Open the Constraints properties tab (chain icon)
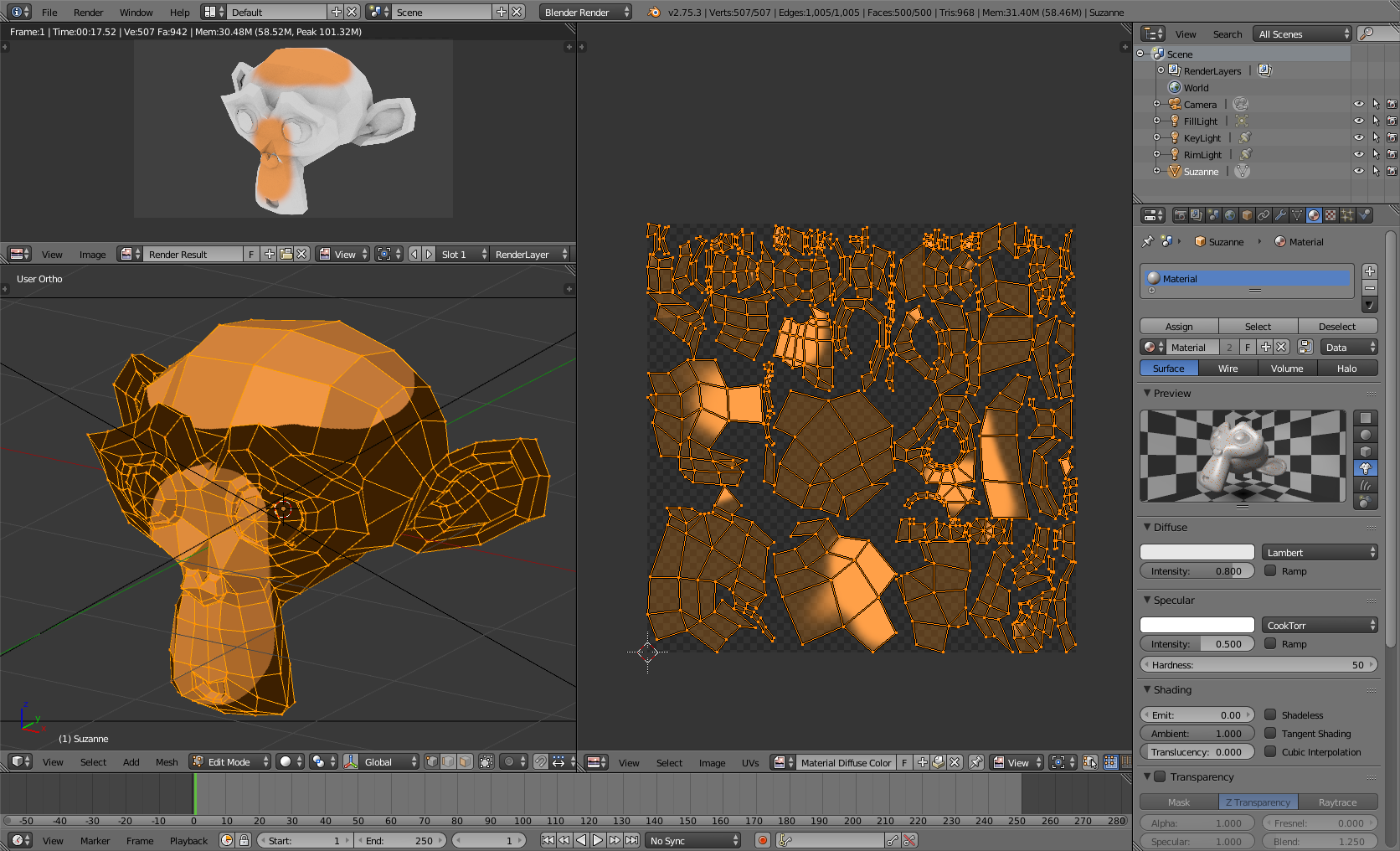The height and width of the screenshot is (851, 1400). [1264, 215]
